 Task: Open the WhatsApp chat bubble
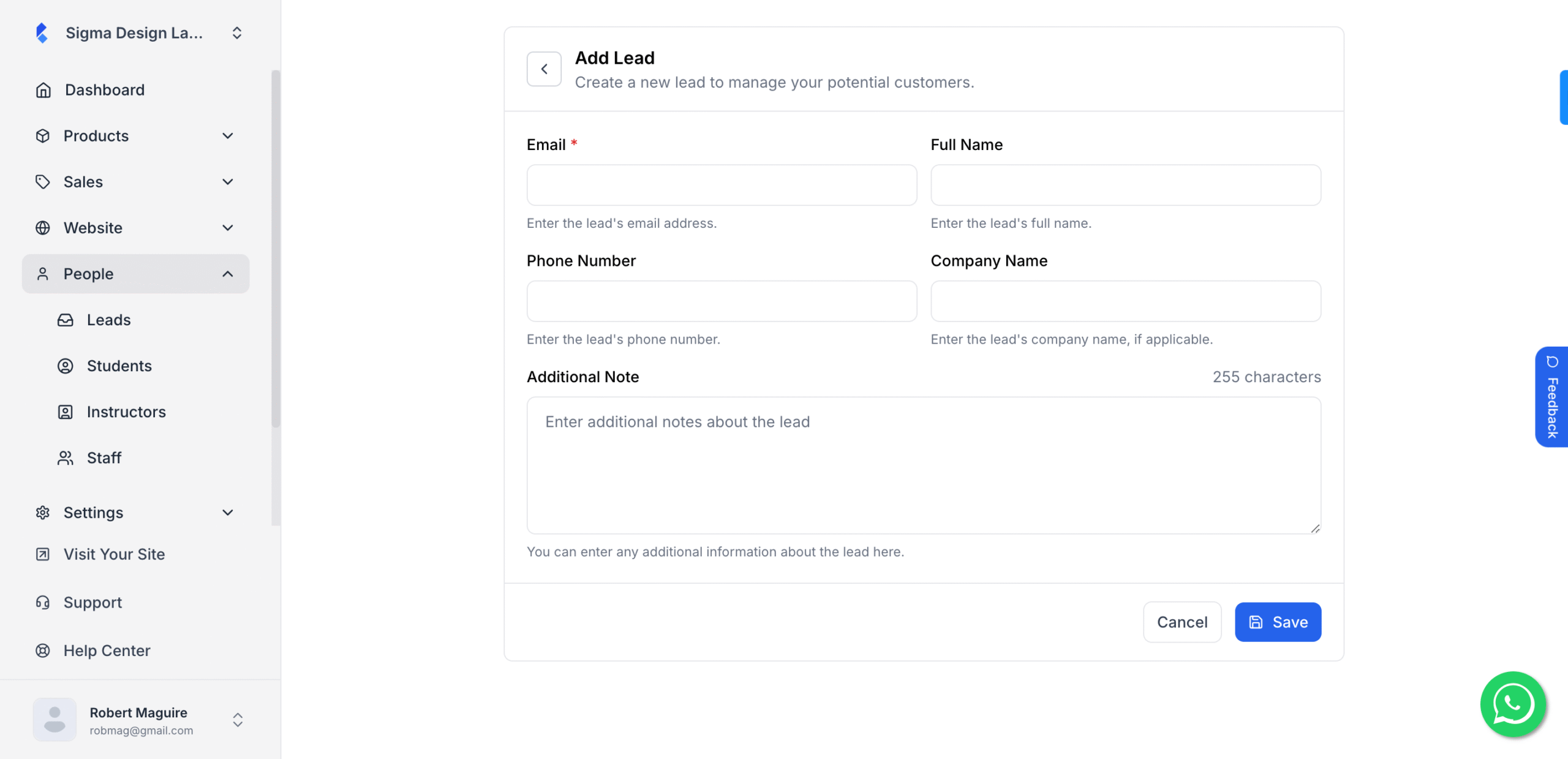point(1513,704)
